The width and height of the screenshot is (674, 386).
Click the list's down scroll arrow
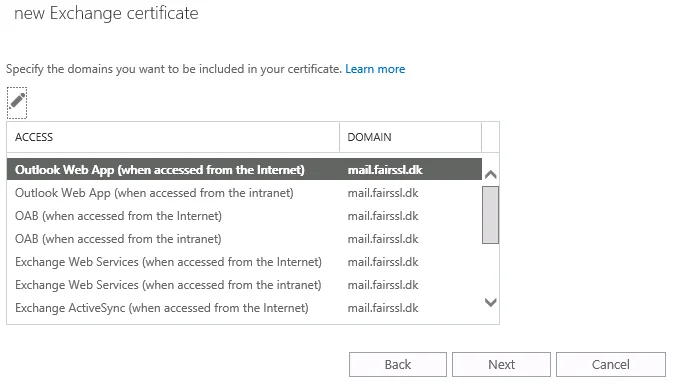pos(490,302)
